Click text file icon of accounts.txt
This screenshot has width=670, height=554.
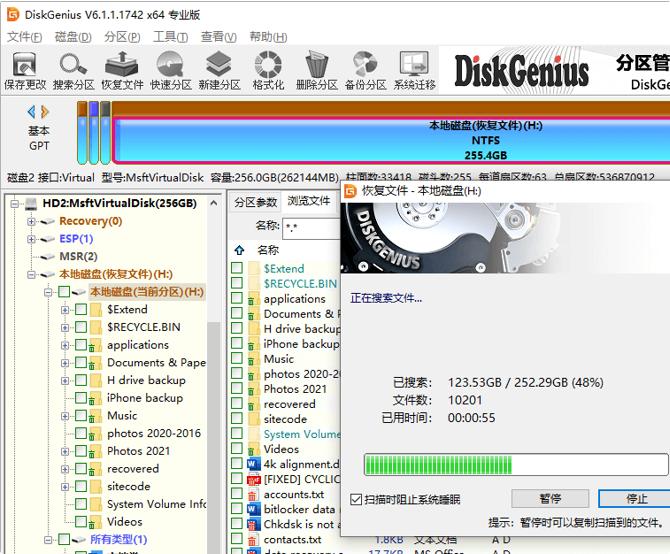(x=253, y=495)
